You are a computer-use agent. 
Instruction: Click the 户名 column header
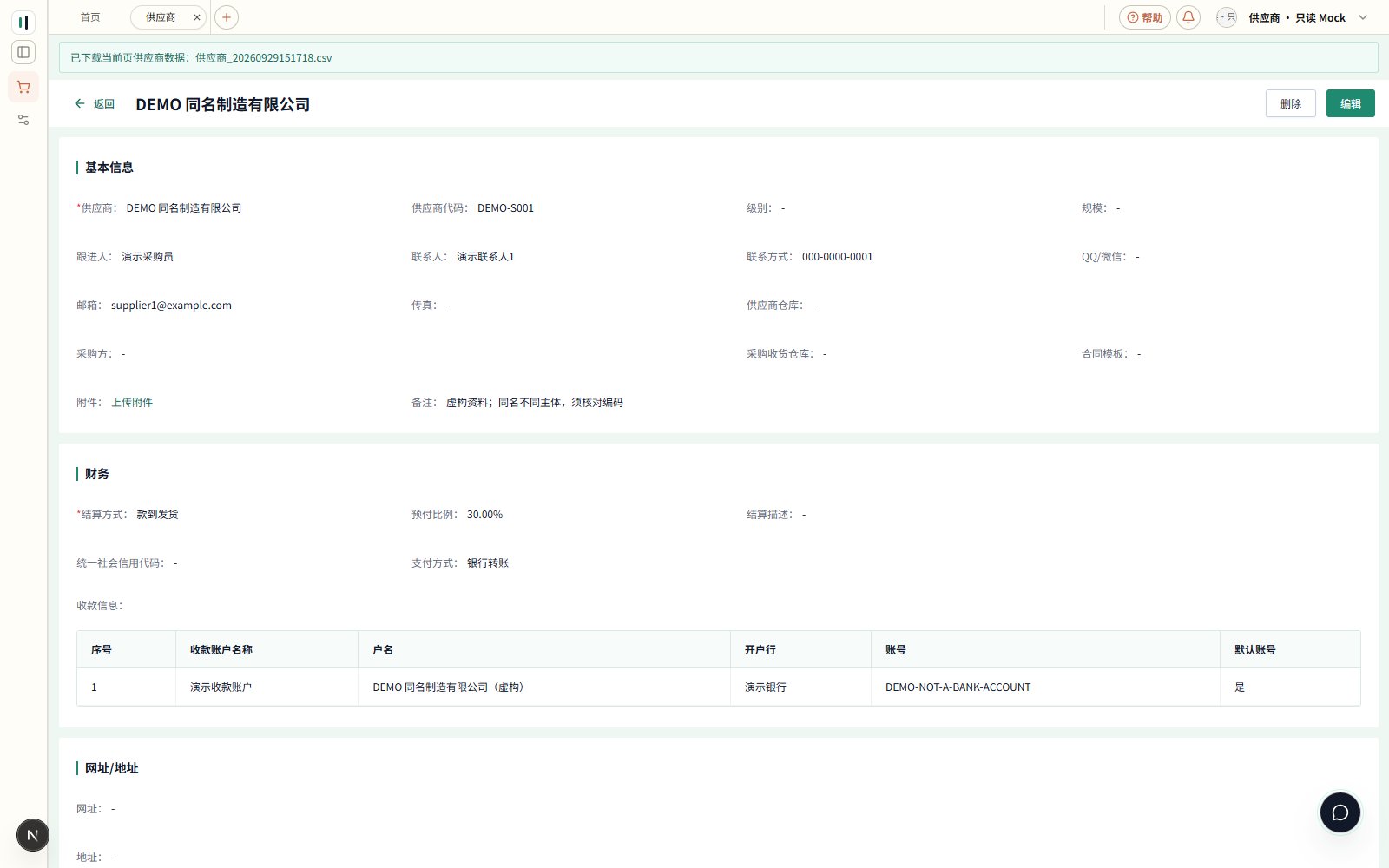click(x=544, y=650)
